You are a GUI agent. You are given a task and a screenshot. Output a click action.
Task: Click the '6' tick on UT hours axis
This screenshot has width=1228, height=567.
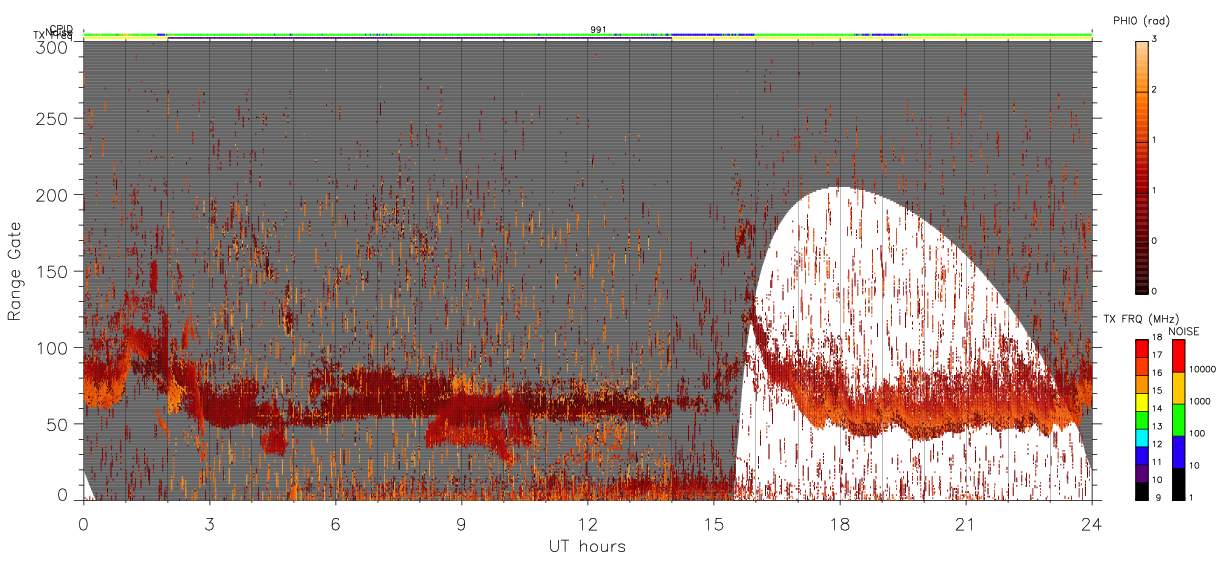coord(336,524)
